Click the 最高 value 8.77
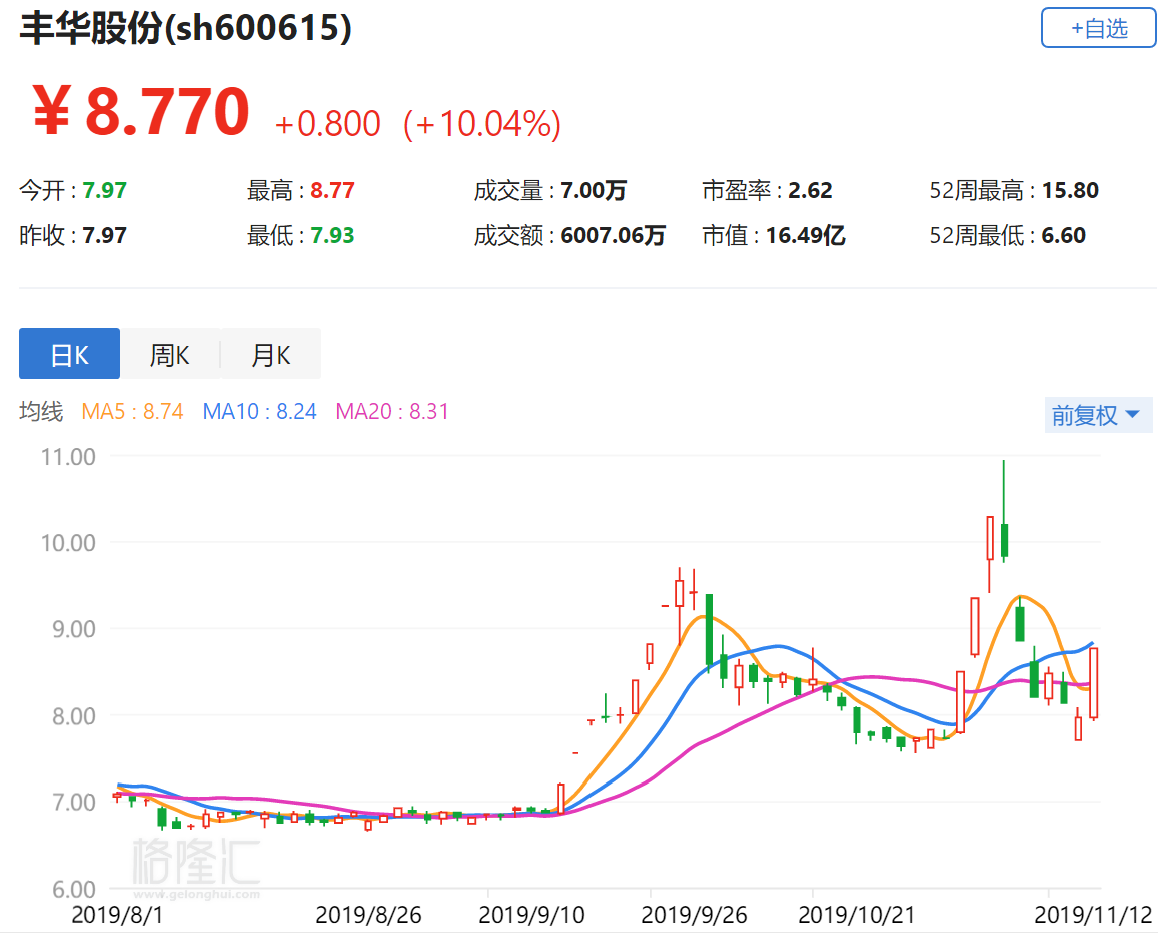Screen dimensions: 1158x933 [x=332, y=191]
